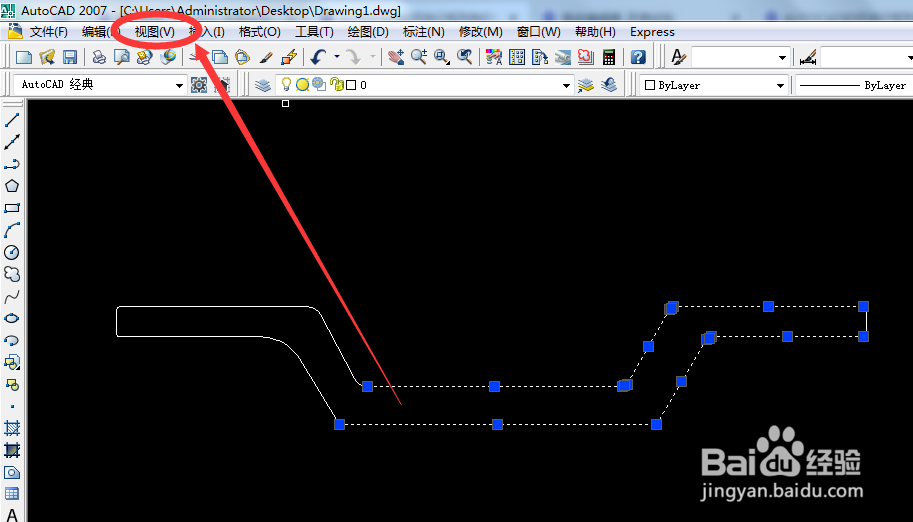The image size is (913, 522).
Task: Activate Zoom Realtime magnifier
Action: pyautogui.click(x=419, y=57)
